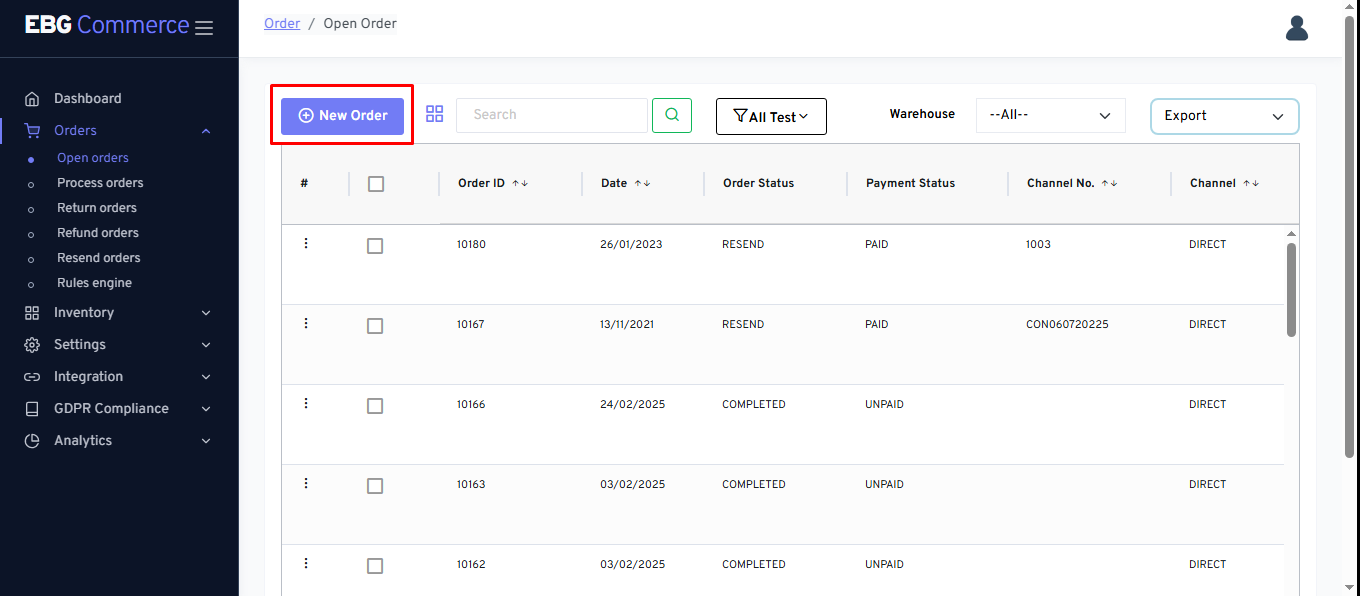Image resolution: width=1360 pixels, height=596 pixels.
Task: Open three-dot menu for order 10166
Action: (x=306, y=404)
